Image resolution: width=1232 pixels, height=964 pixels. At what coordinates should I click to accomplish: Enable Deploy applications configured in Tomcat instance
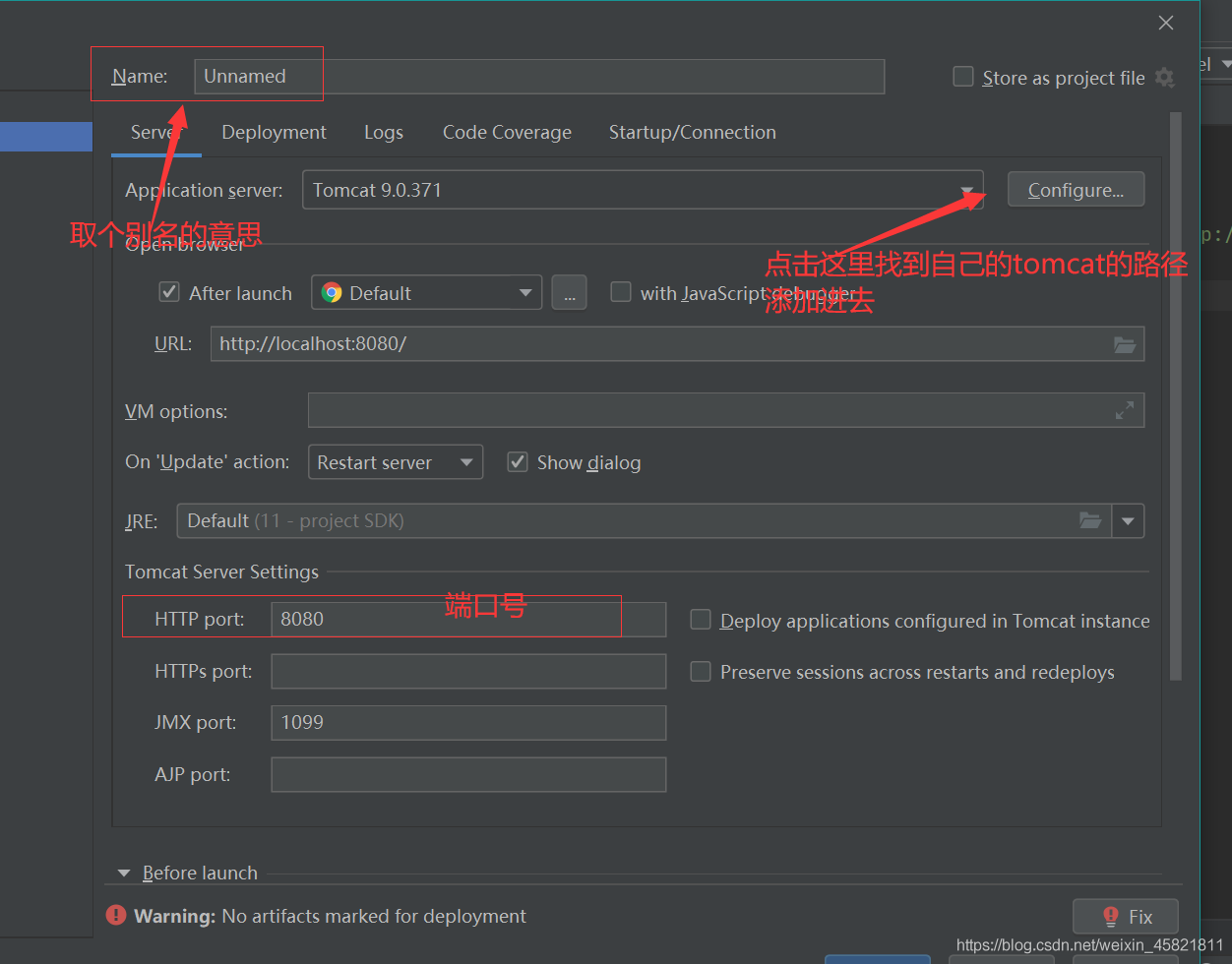[701, 620]
